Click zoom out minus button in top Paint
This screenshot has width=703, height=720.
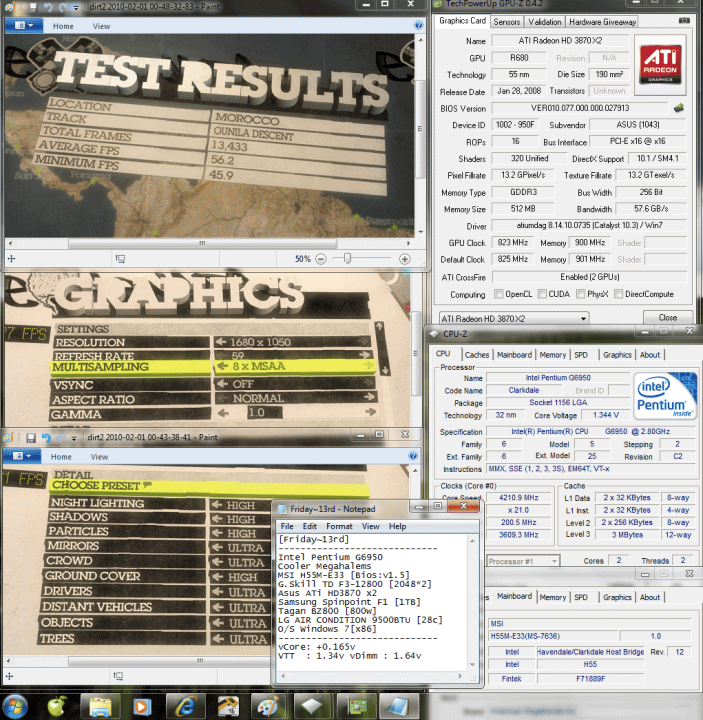321,259
